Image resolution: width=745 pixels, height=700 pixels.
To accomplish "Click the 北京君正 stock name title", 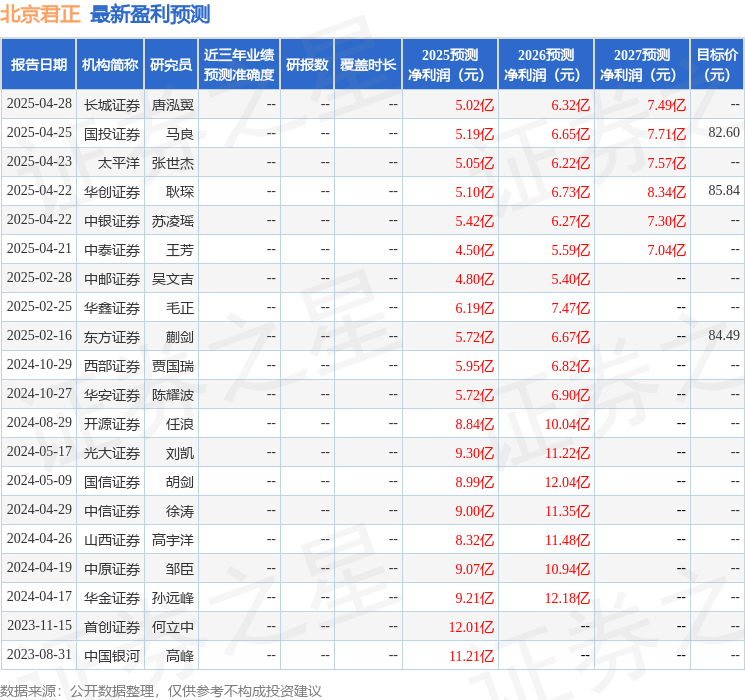I will tap(41, 14).
